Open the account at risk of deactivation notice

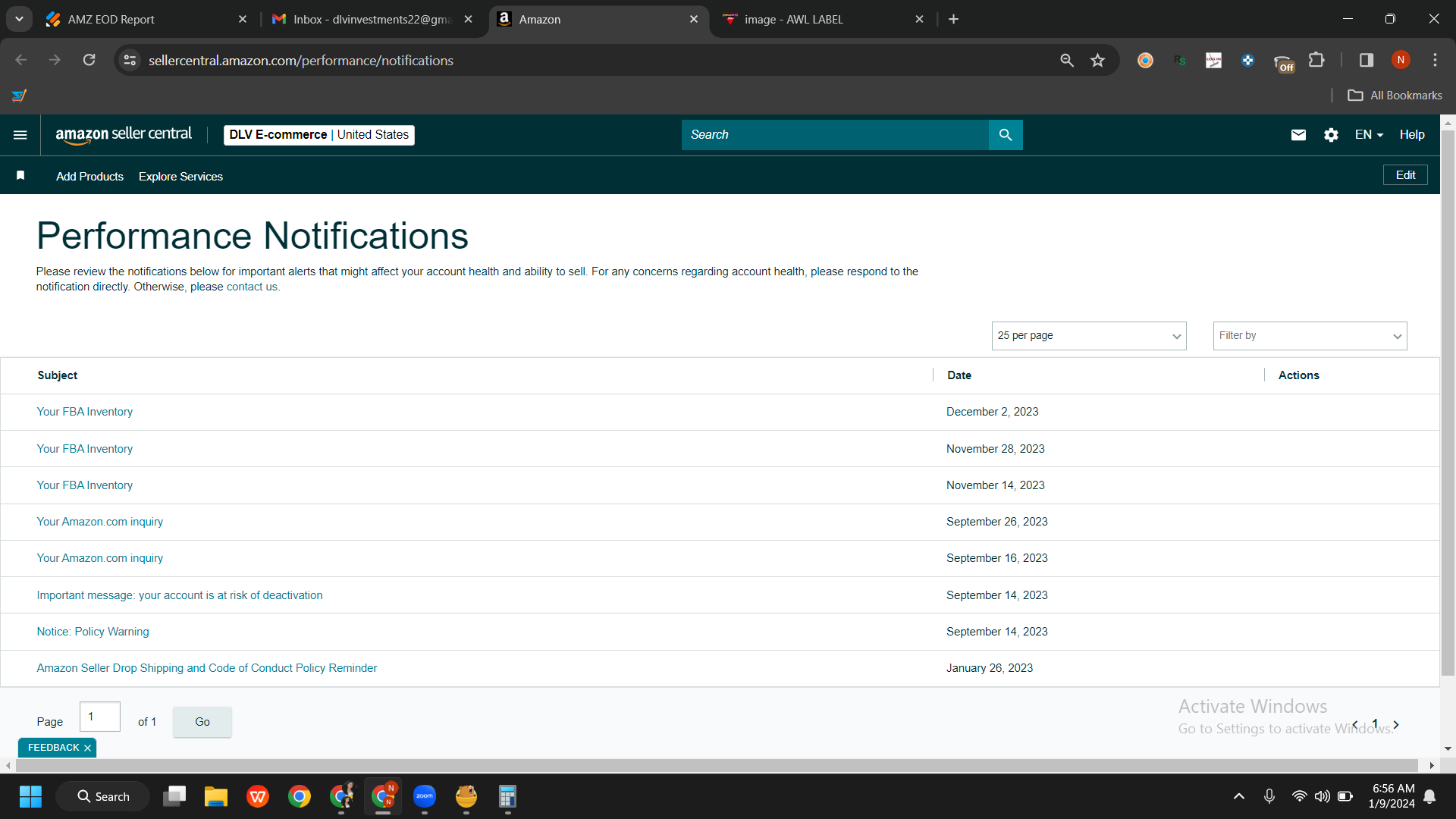click(180, 595)
